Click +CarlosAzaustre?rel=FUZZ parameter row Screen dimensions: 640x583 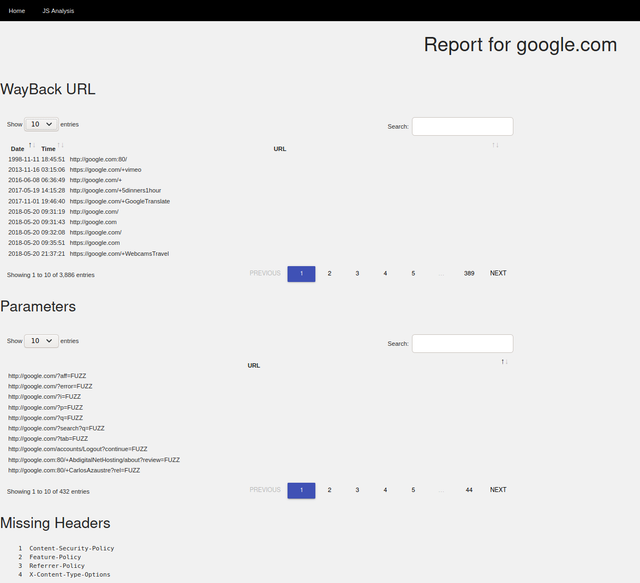74,470
